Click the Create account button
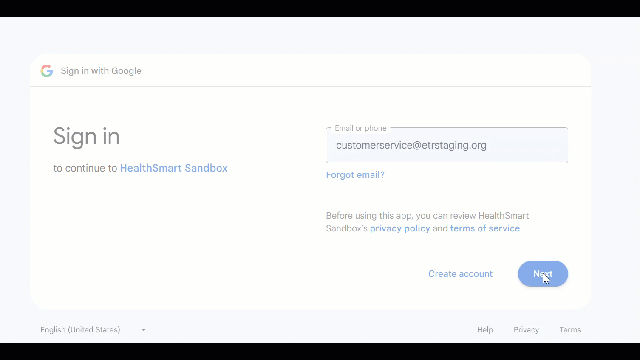640x360 pixels. click(460, 274)
